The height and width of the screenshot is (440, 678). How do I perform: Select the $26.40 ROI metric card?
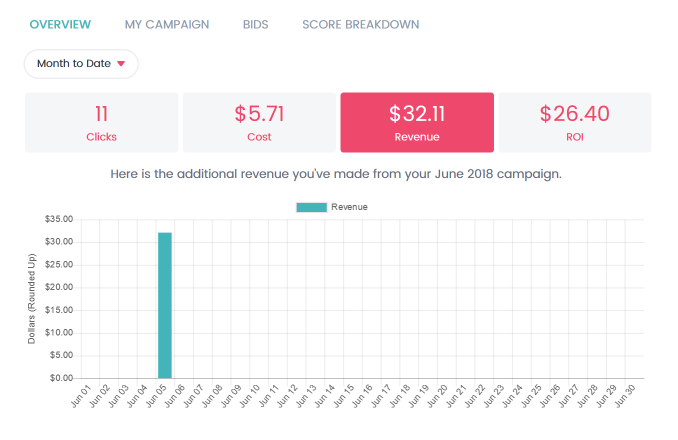(x=575, y=122)
